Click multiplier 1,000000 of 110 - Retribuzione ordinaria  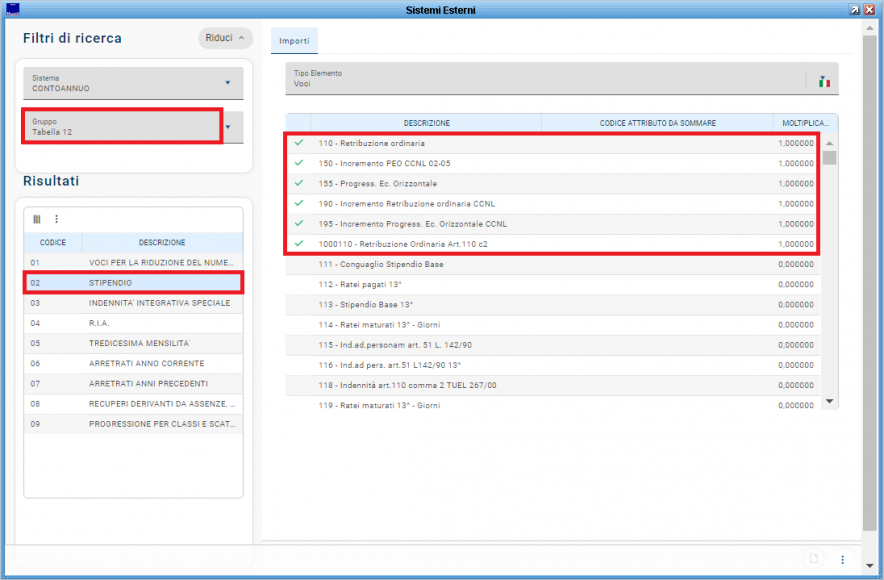(795, 143)
